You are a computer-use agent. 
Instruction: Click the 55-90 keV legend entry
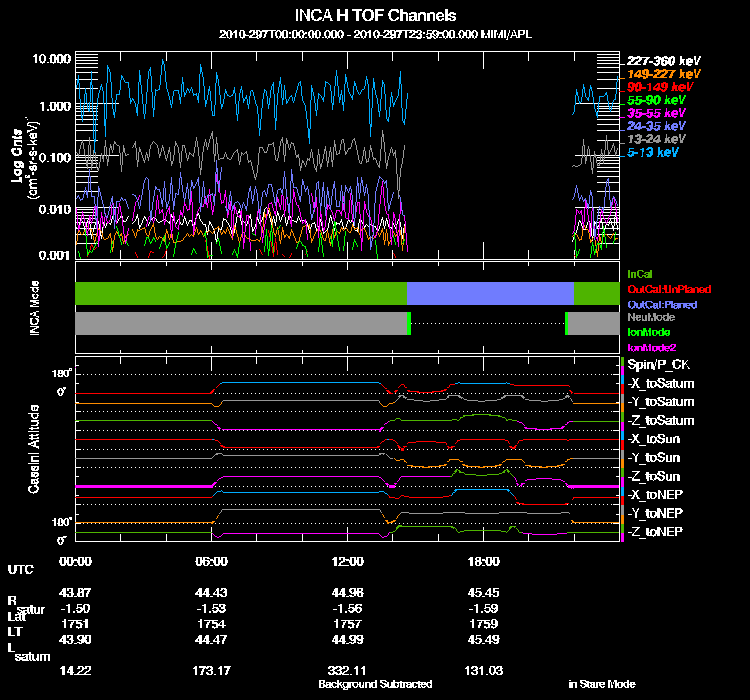656,100
